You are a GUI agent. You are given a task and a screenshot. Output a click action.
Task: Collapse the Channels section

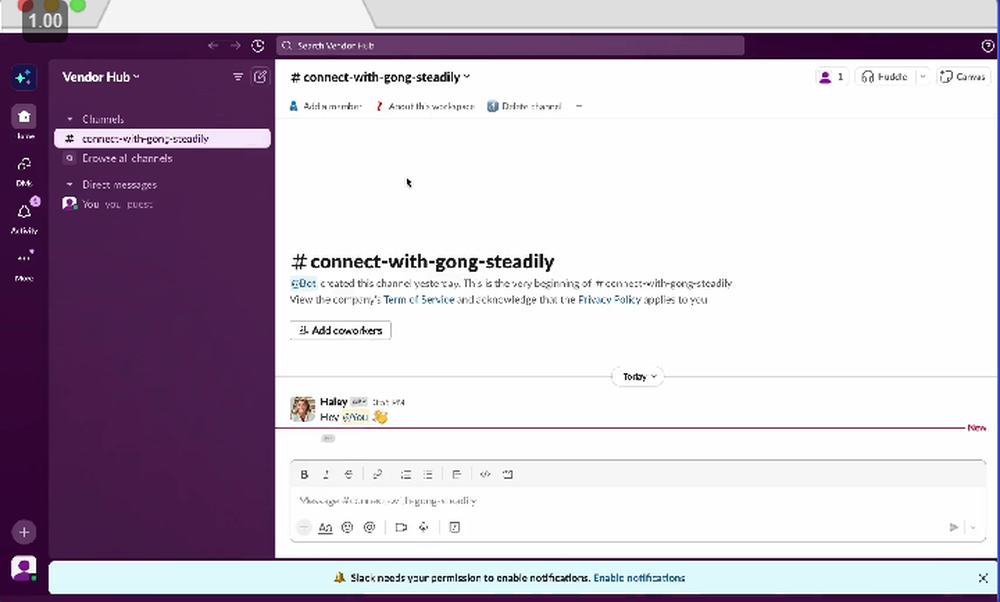point(70,119)
